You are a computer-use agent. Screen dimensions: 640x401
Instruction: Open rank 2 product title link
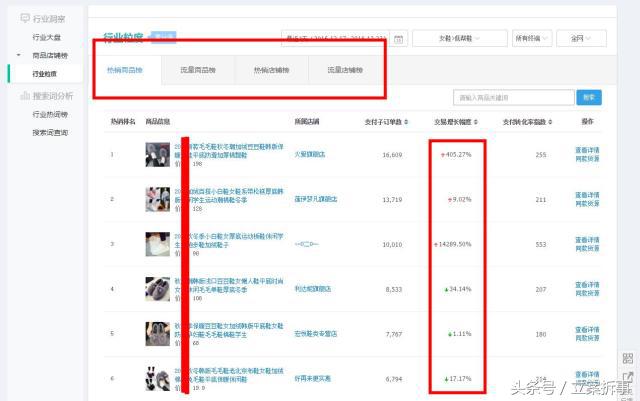pyautogui.click(x=229, y=196)
